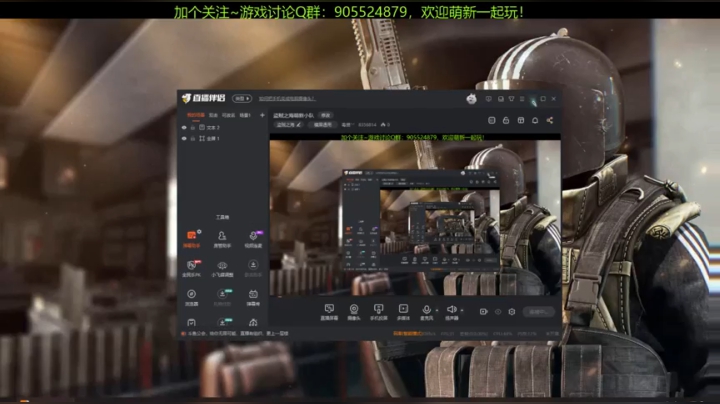
Task: Open the 全民乐PK tool
Action: [x=191, y=268]
